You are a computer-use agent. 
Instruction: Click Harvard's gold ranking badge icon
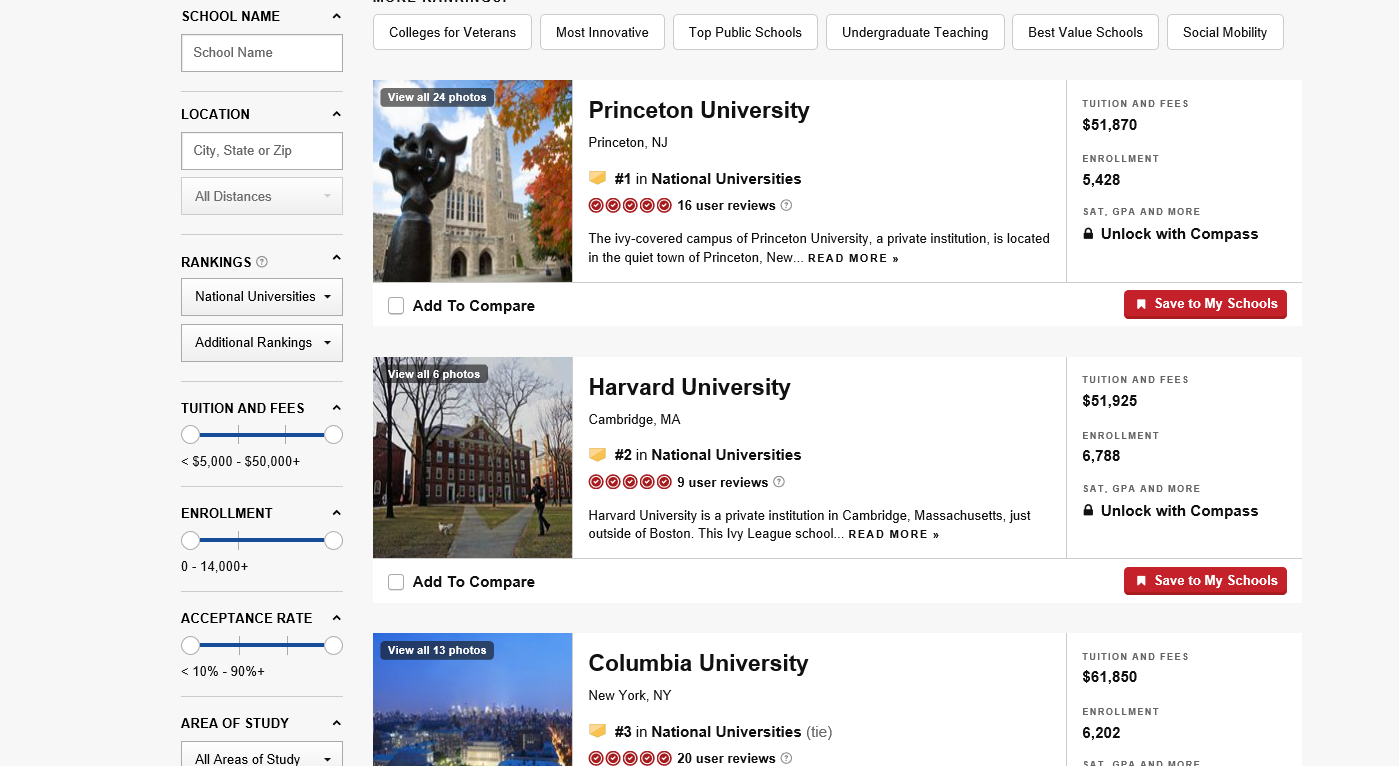tap(597, 454)
